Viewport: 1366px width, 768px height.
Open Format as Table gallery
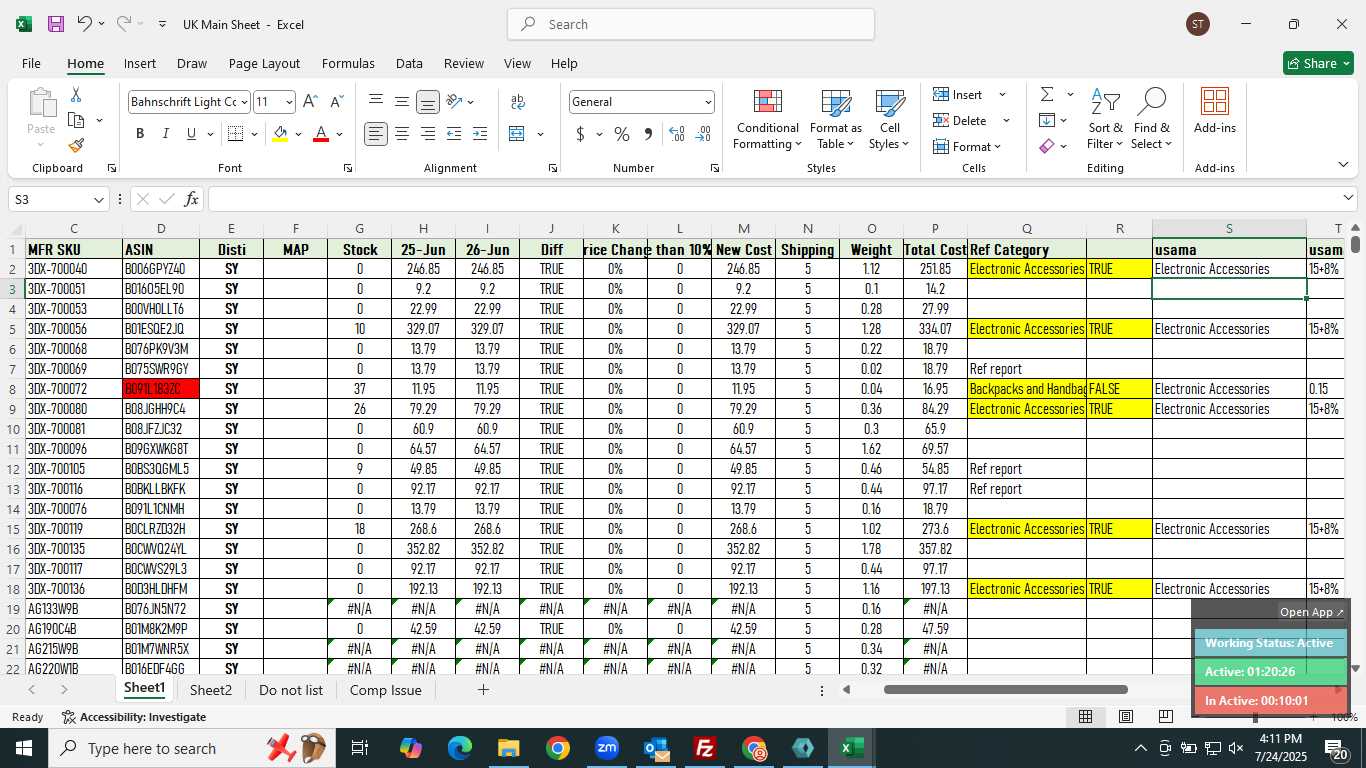pos(836,120)
